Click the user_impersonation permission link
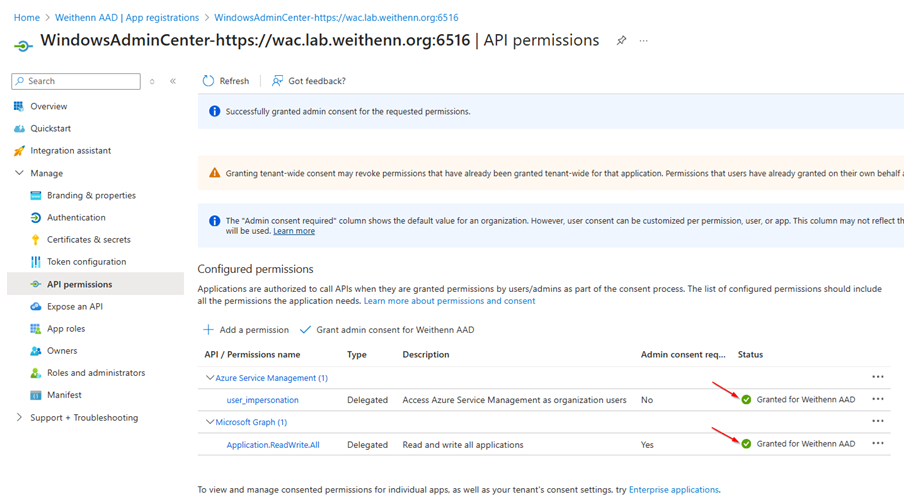 coord(262,400)
